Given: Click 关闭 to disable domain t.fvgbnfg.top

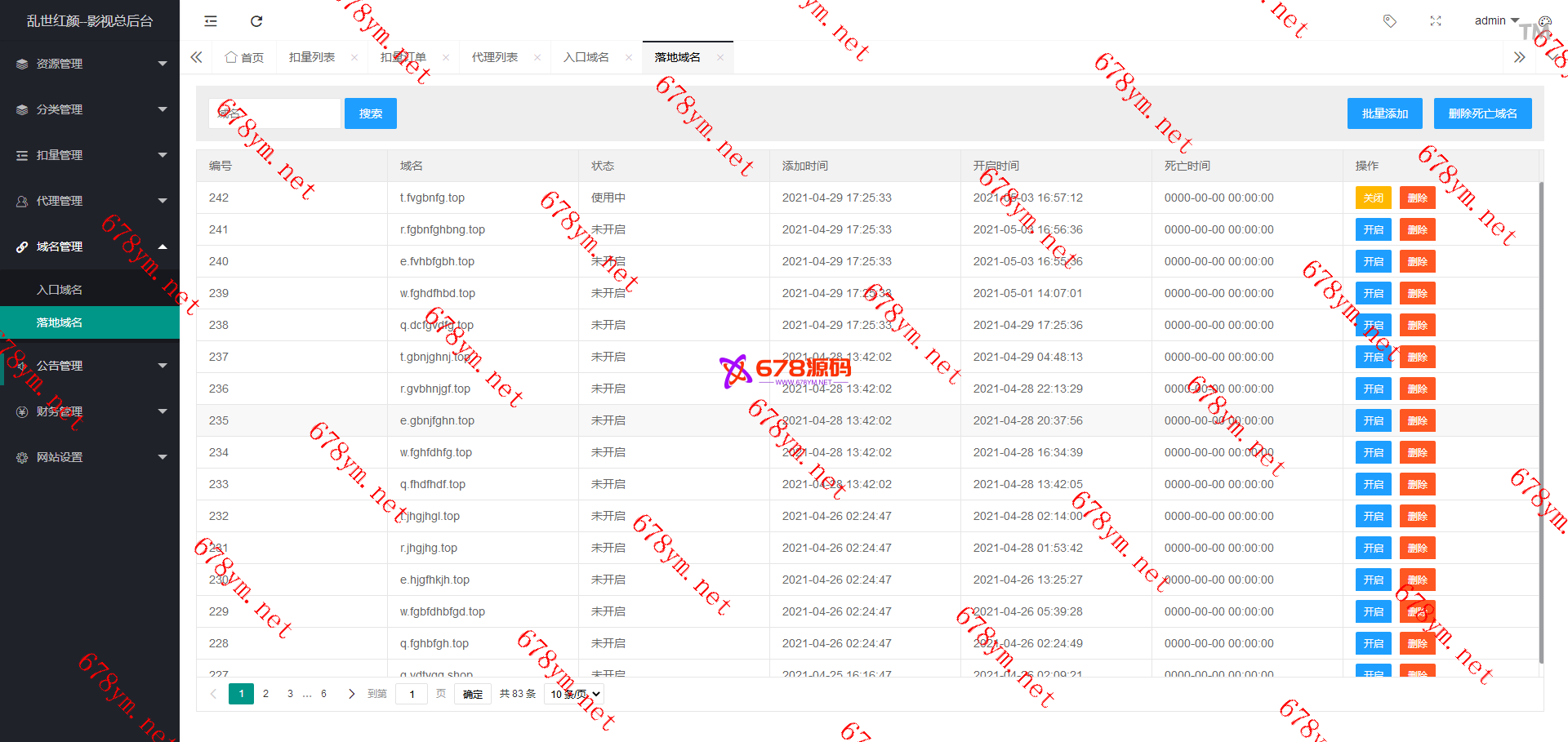Looking at the screenshot, I should pyautogui.click(x=1373, y=198).
